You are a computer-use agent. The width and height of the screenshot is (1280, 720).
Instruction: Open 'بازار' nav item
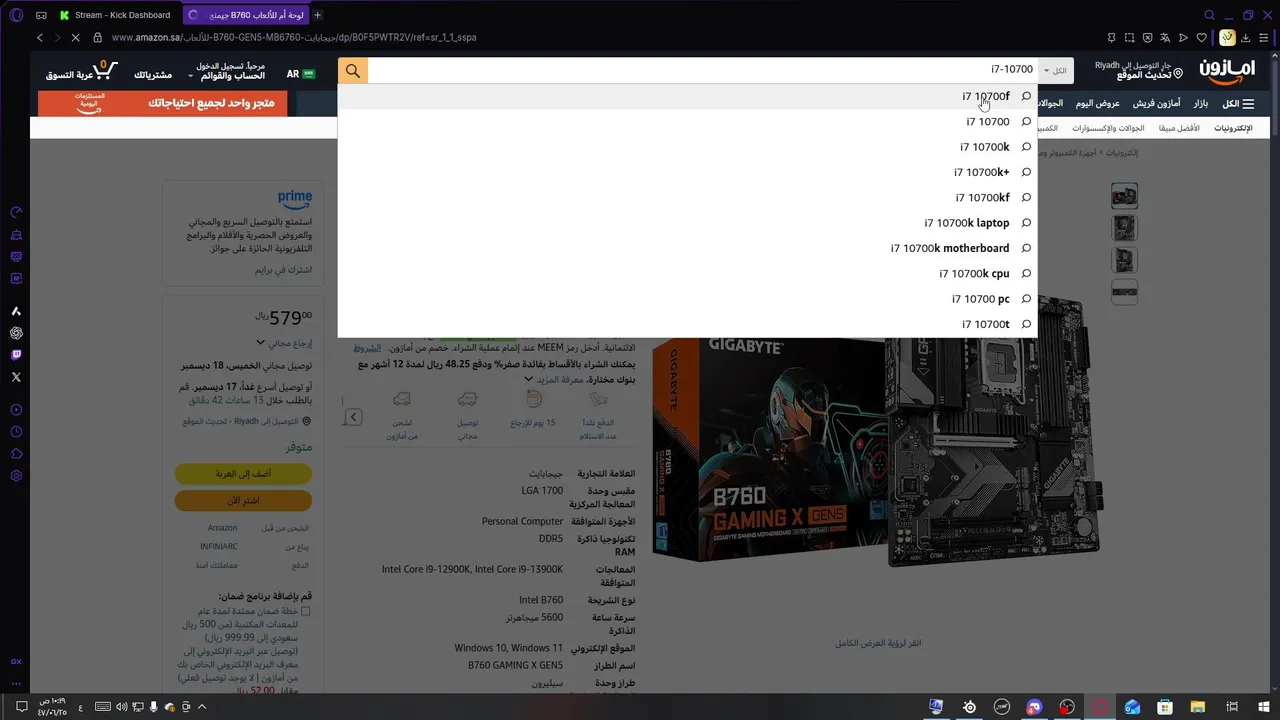tap(1201, 104)
